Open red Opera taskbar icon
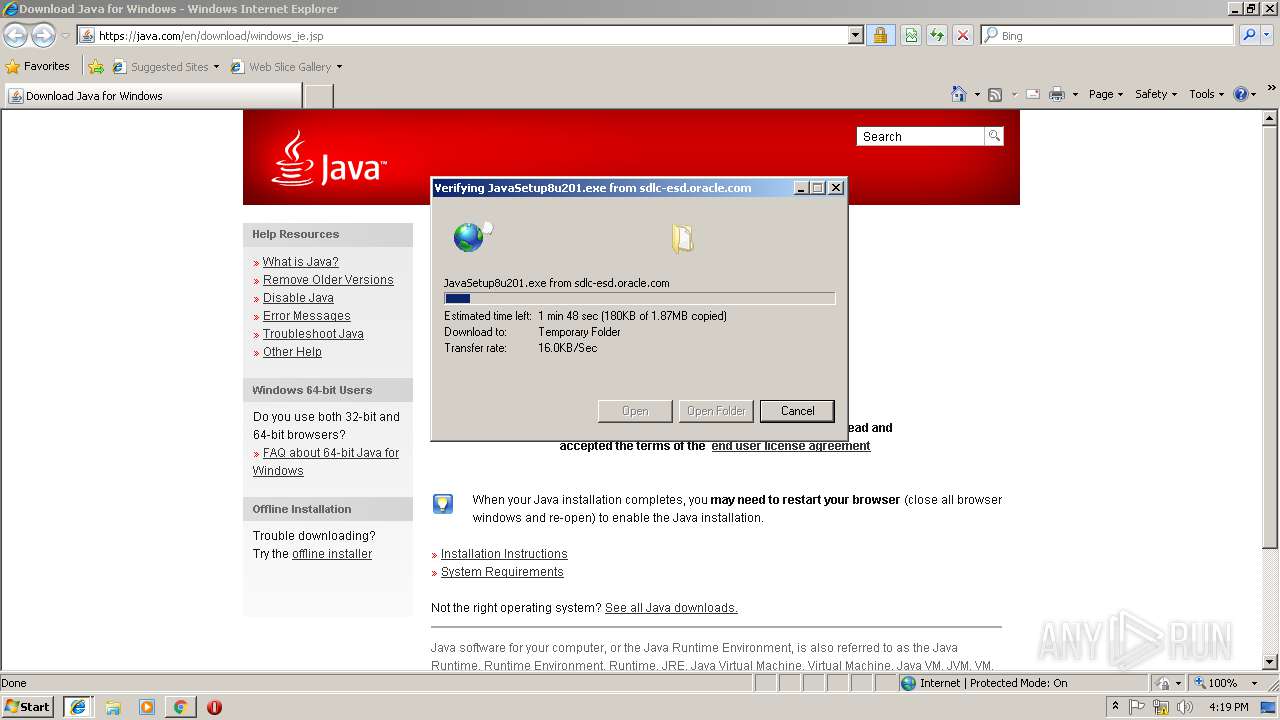This screenshot has height=720, width=1280. pos(214,707)
